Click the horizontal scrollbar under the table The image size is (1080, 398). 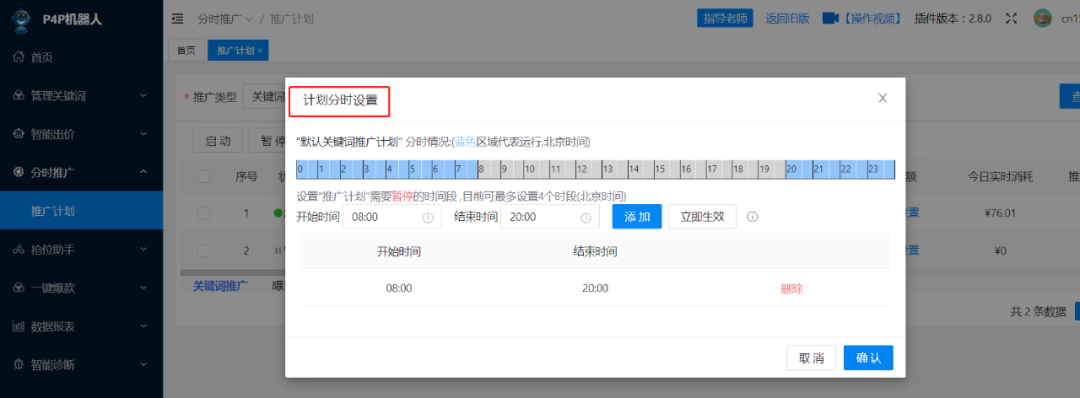coord(233,273)
